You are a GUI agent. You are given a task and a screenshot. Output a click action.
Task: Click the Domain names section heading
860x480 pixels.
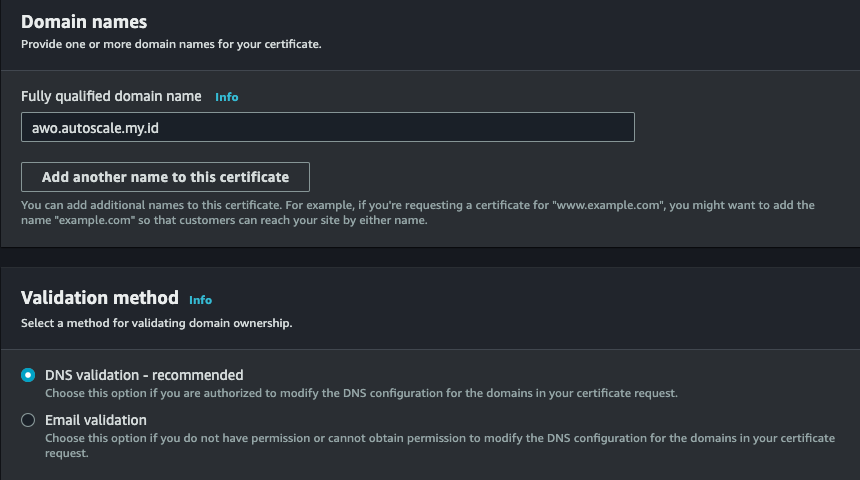click(84, 21)
